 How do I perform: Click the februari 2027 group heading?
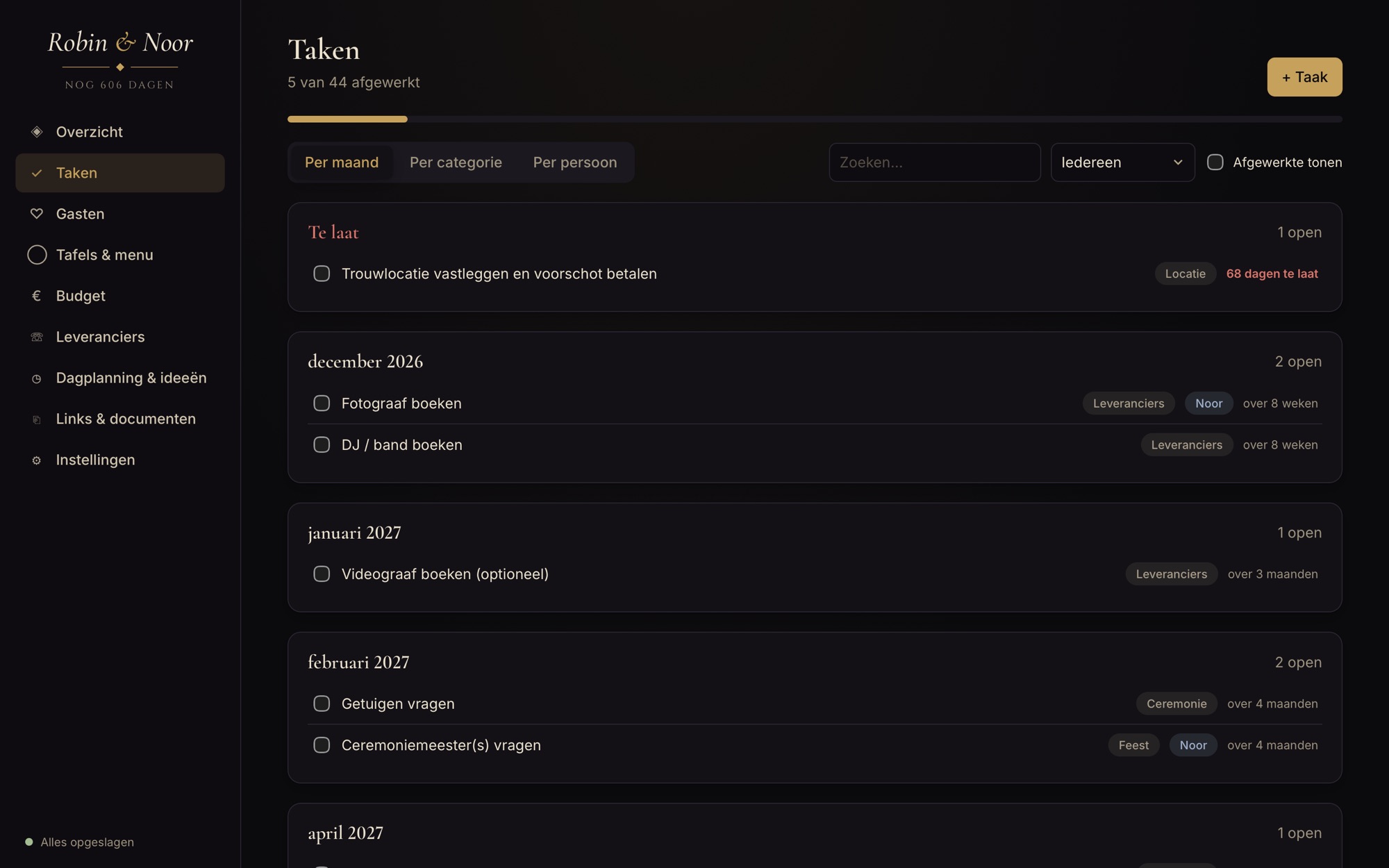pos(358,662)
